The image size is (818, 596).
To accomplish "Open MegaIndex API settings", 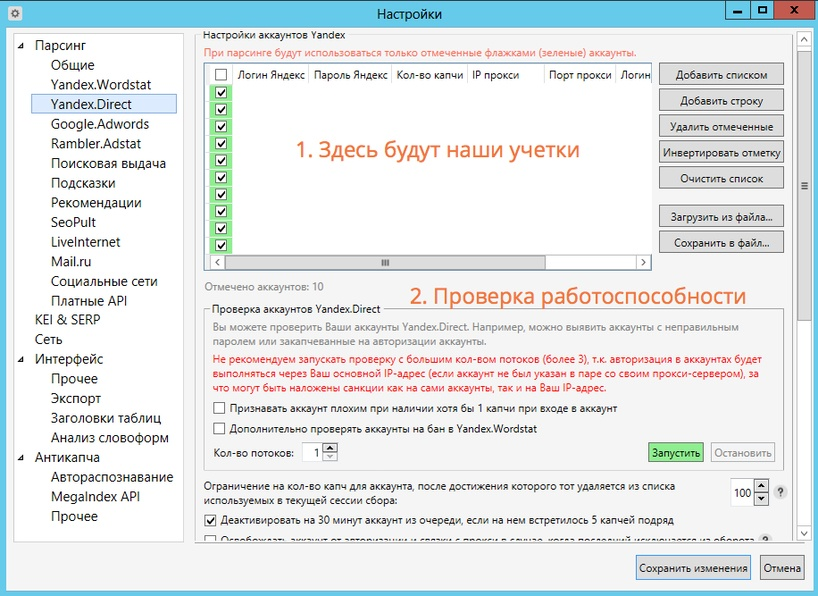I will click(95, 497).
